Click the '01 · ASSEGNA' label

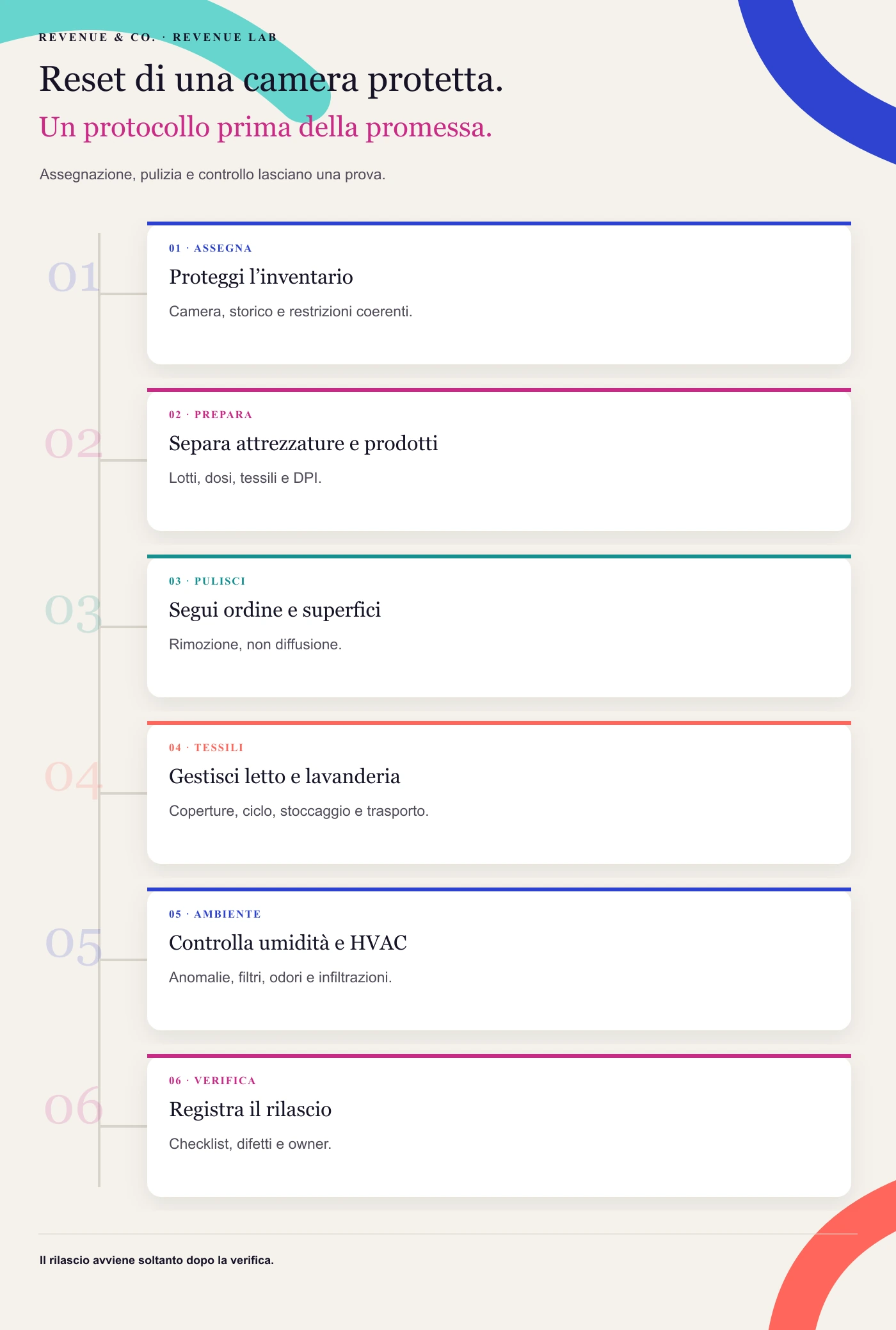pyautogui.click(x=211, y=248)
